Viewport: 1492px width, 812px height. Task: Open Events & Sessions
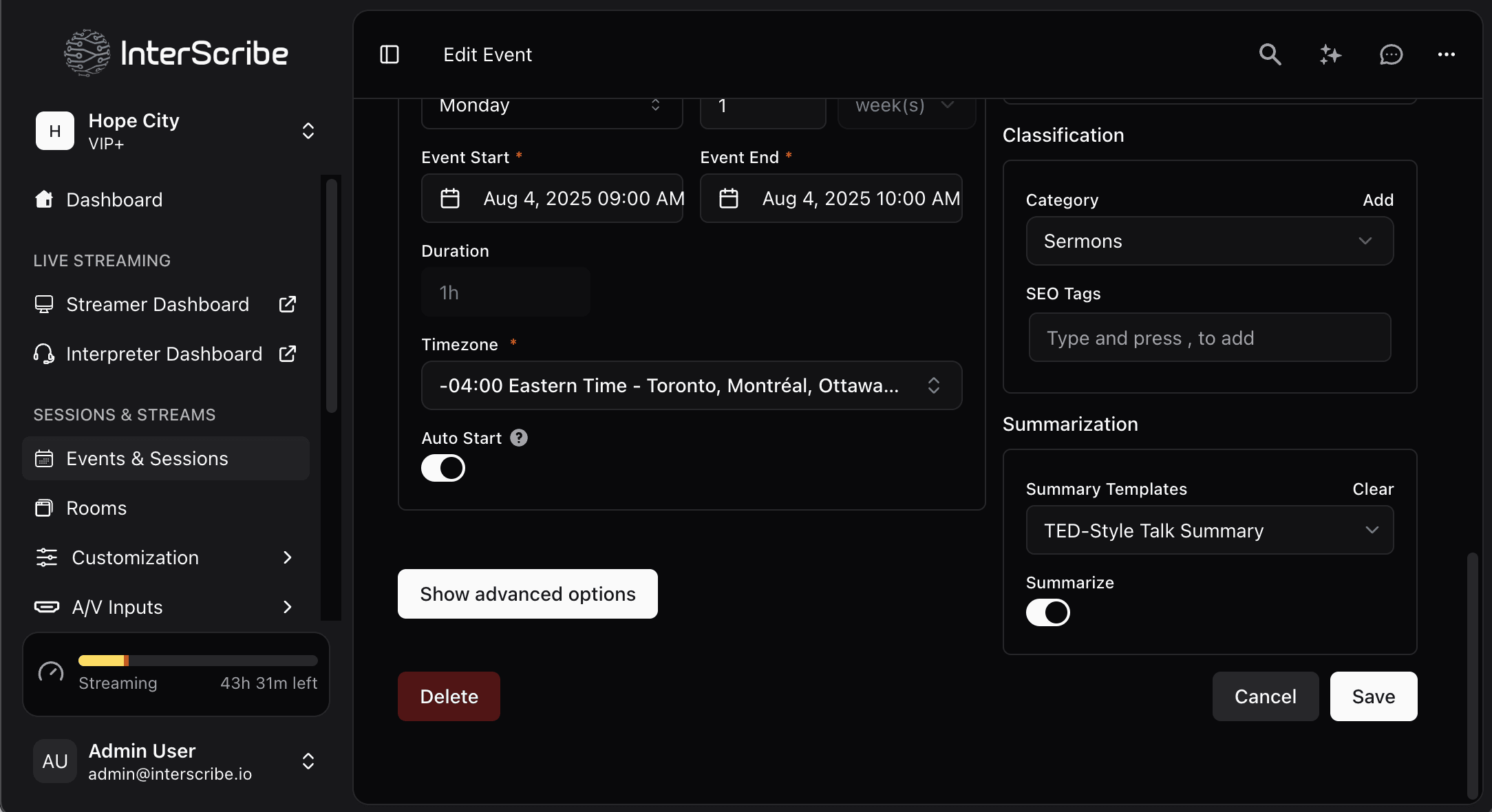tap(166, 458)
